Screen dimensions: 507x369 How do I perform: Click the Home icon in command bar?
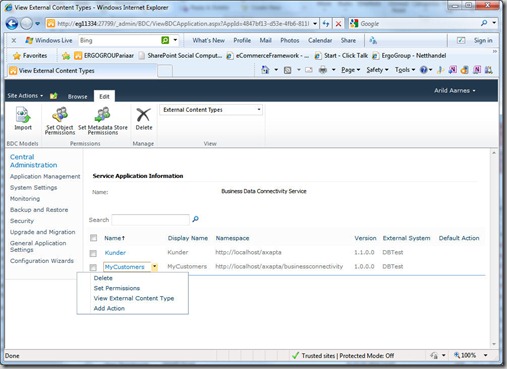[x=265, y=70]
